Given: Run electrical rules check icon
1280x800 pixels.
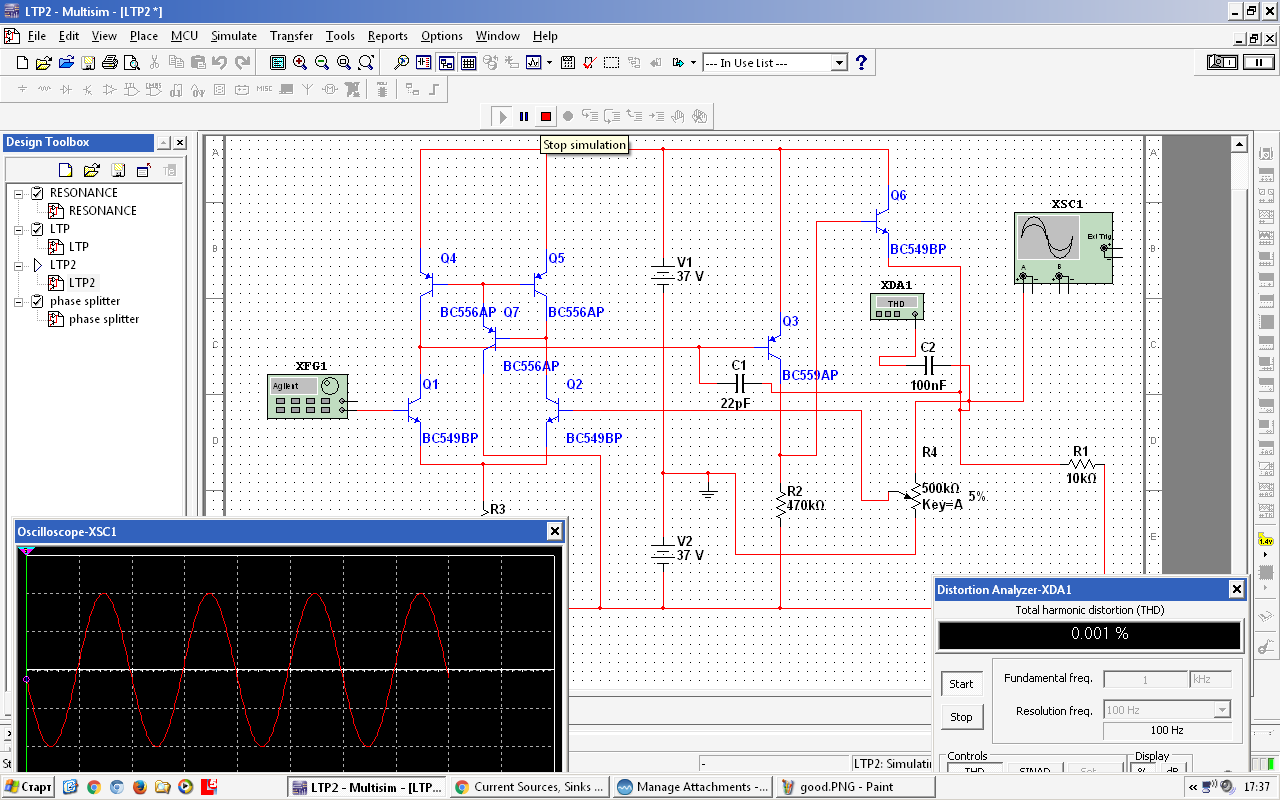Looking at the screenshot, I should tap(589, 62).
